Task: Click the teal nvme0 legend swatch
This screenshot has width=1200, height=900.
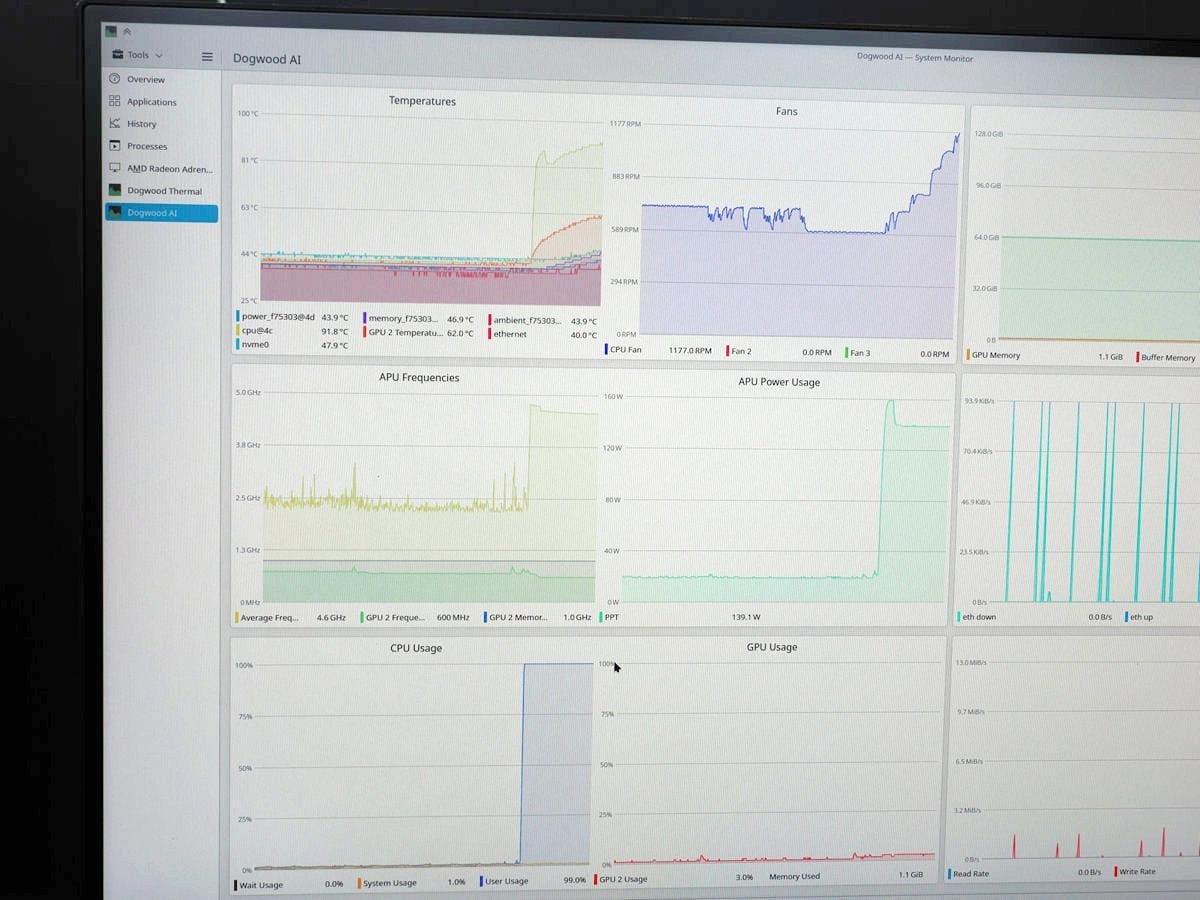Action: (x=238, y=345)
